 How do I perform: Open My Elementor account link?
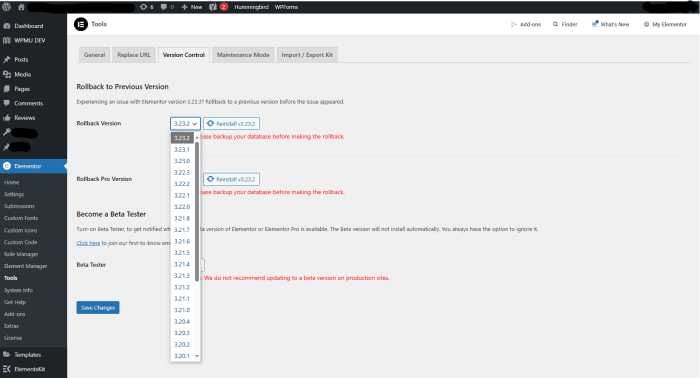point(665,25)
